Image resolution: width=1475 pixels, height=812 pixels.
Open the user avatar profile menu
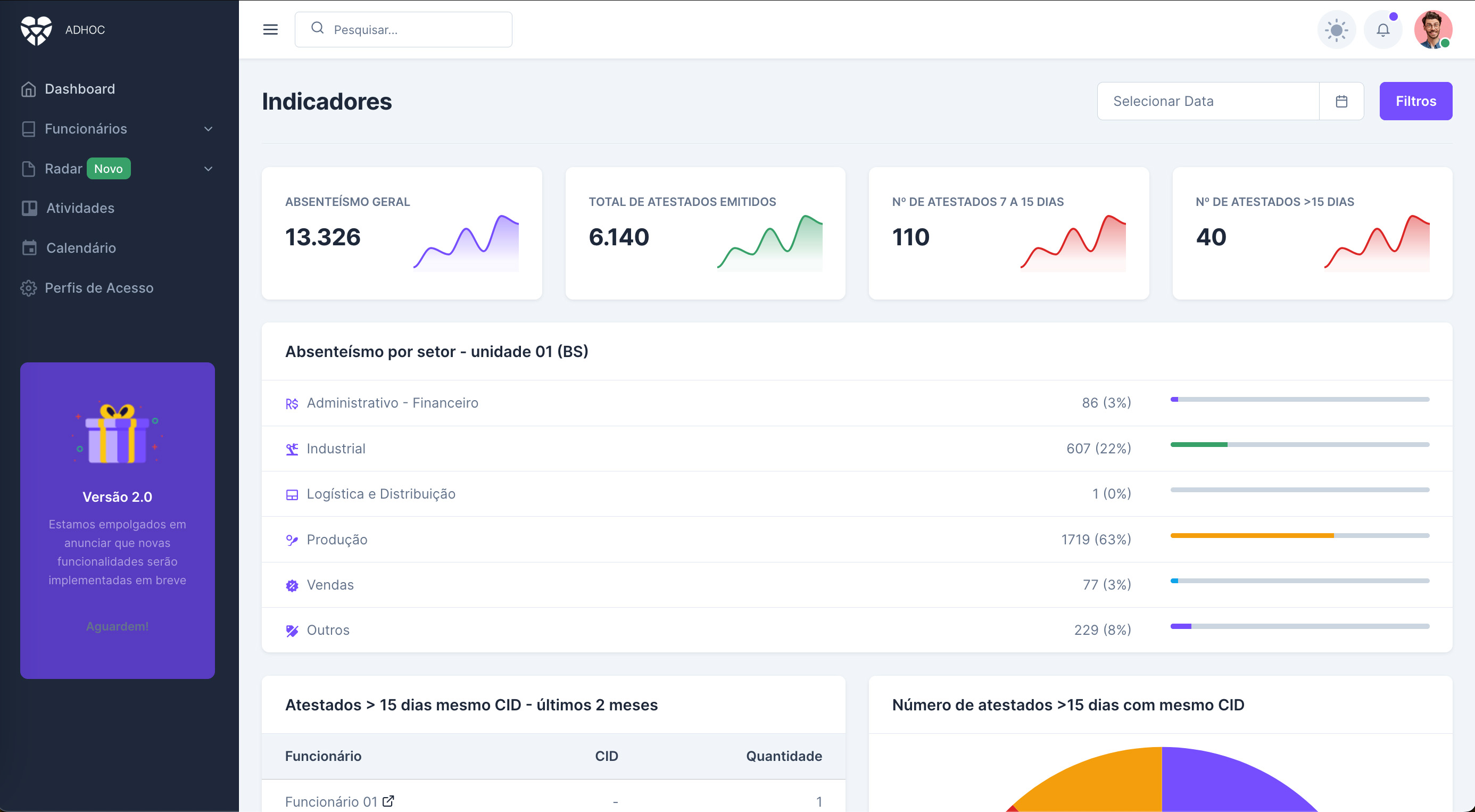(x=1432, y=30)
